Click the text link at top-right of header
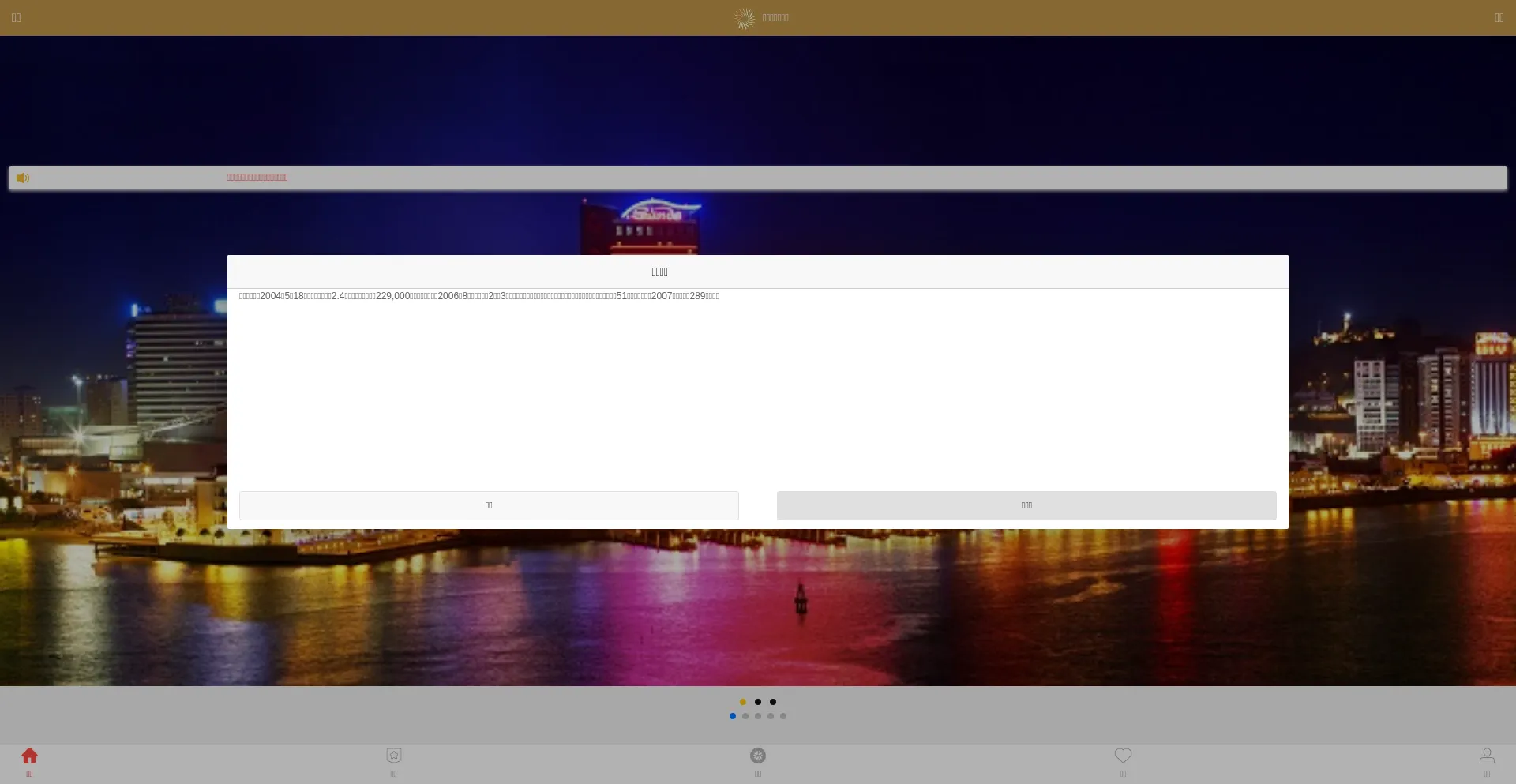This screenshot has height=784, width=1516. tap(1499, 18)
